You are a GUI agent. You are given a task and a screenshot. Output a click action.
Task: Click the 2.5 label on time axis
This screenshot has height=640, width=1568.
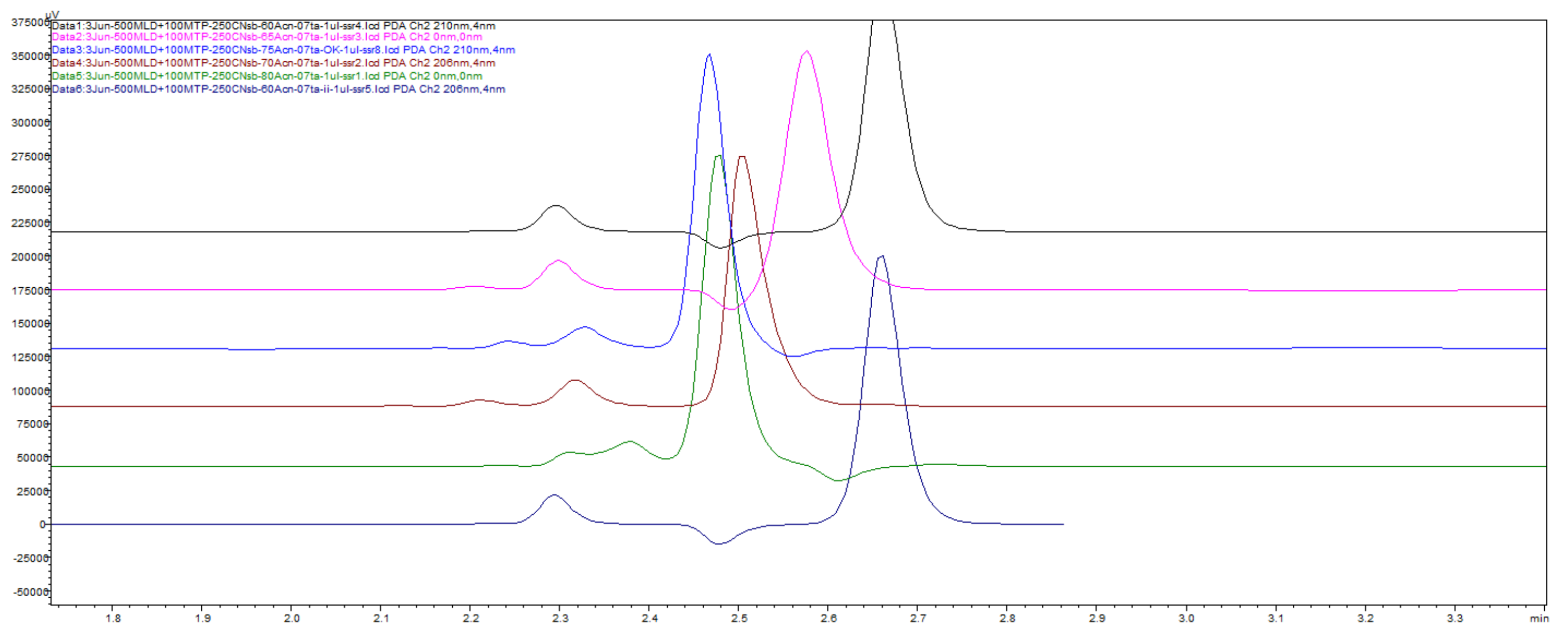[x=739, y=618]
